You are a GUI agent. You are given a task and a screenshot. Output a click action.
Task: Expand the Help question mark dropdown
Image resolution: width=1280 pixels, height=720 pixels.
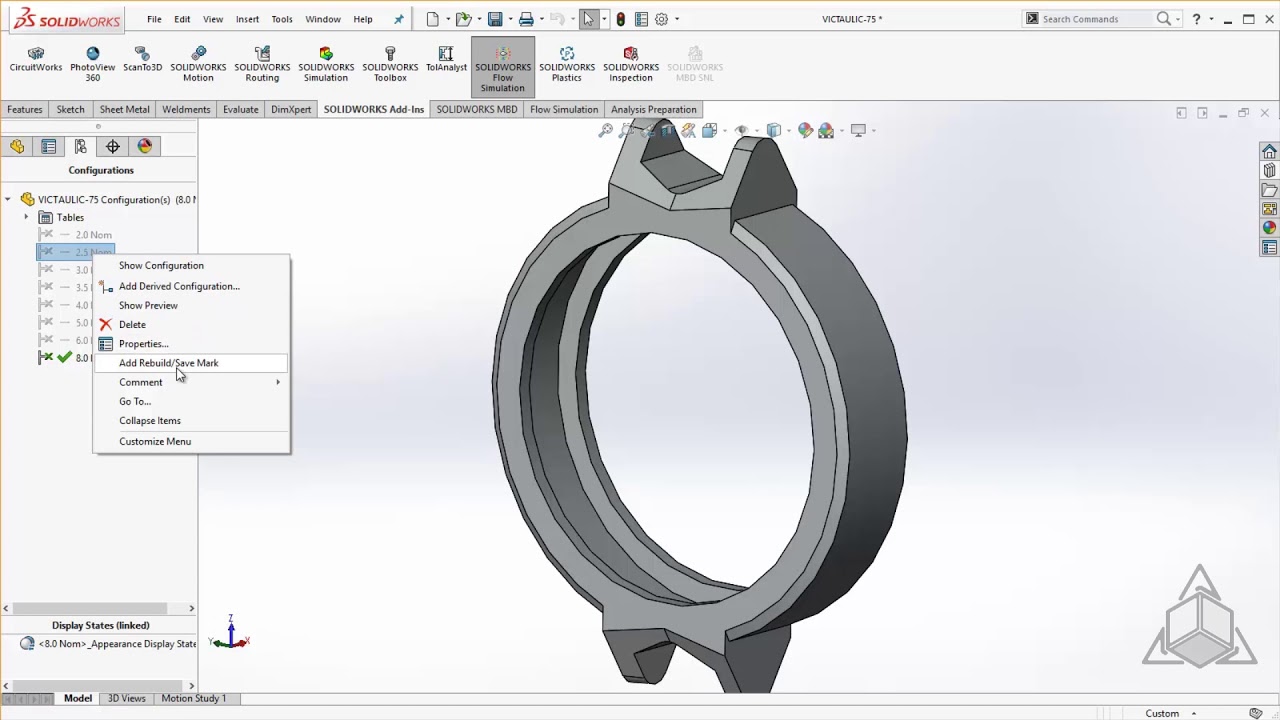[x=1210, y=19]
